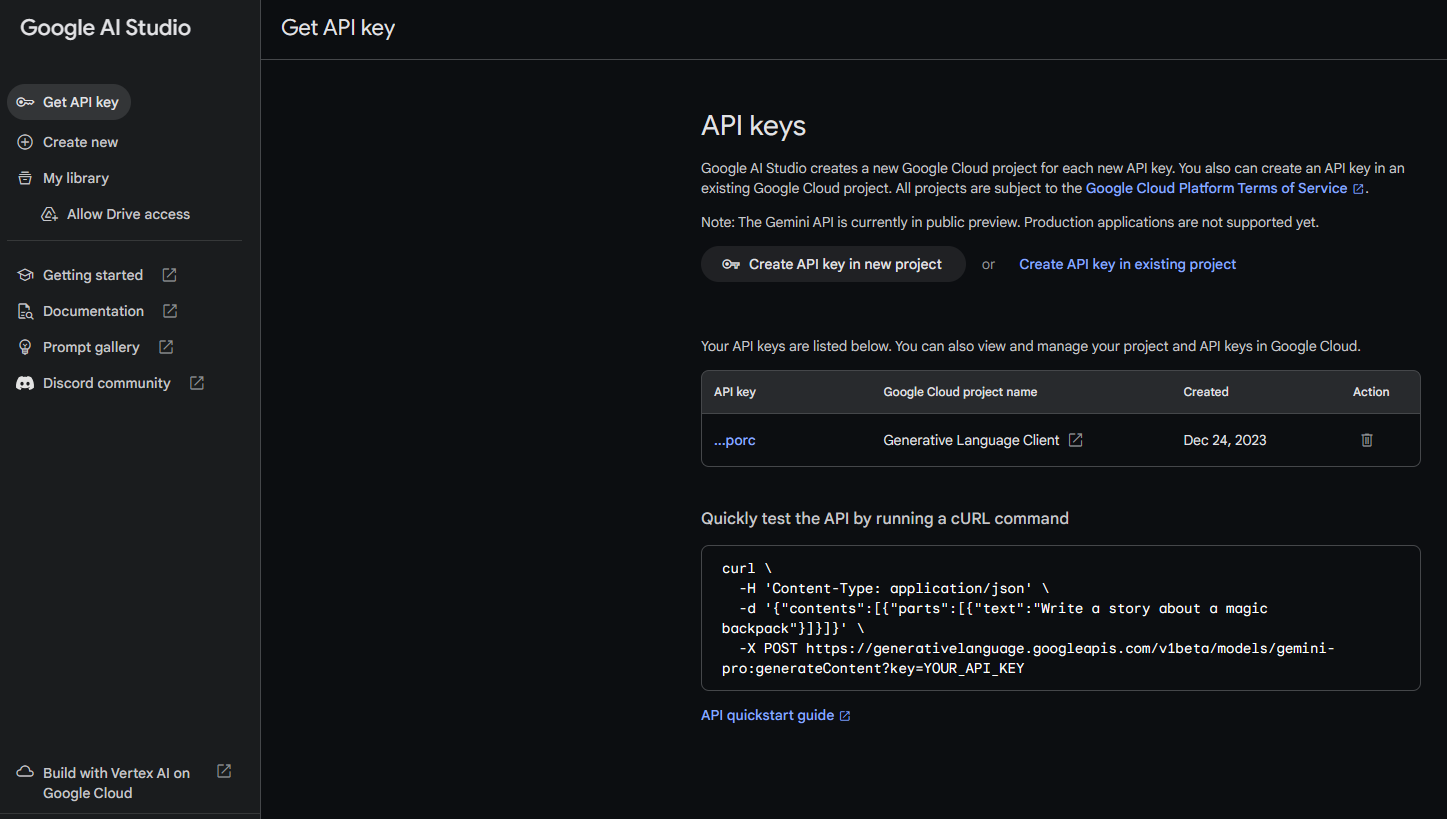Viewport: 1447px width, 819px height.
Task: Click the external-link icon next to Prompt gallery
Action: click(x=166, y=347)
